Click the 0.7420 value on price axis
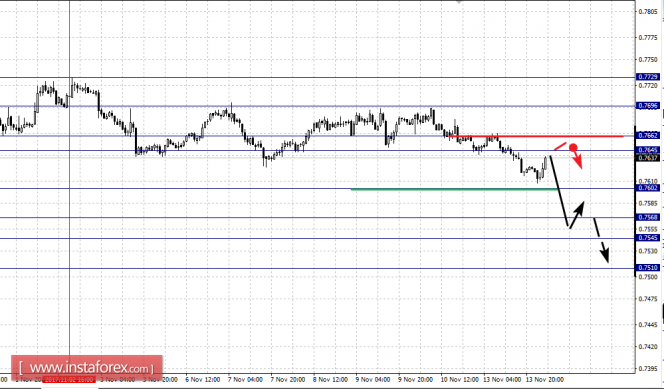664x389 pixels. 648,347
